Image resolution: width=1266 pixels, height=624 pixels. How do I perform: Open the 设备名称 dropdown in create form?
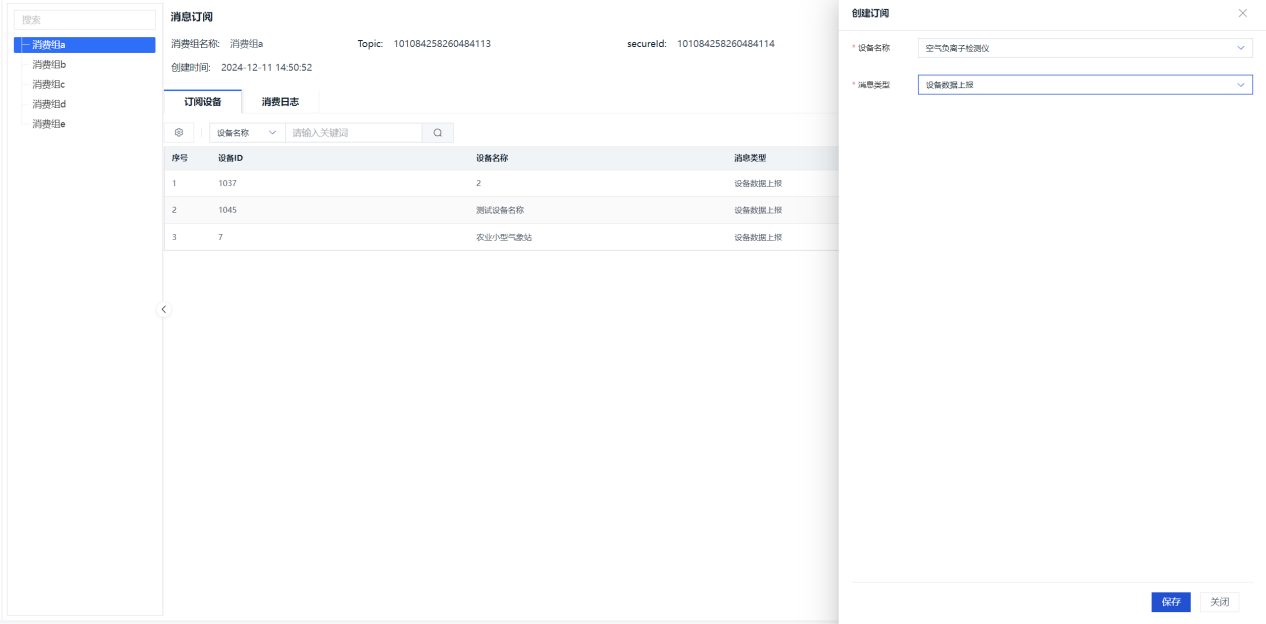(1084, 48)
